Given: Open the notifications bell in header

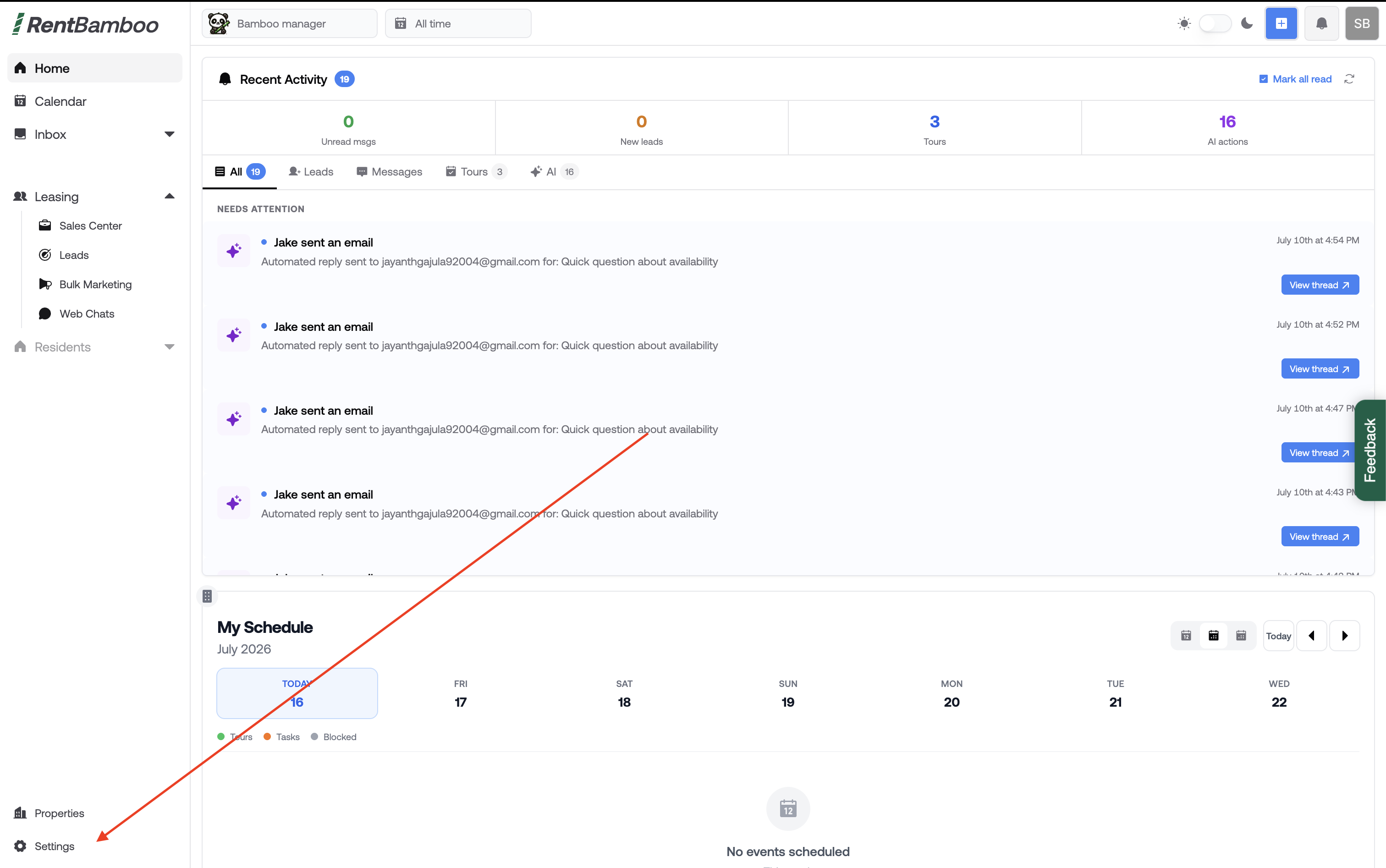Looking at the screenshot, I should (1321, 23).
